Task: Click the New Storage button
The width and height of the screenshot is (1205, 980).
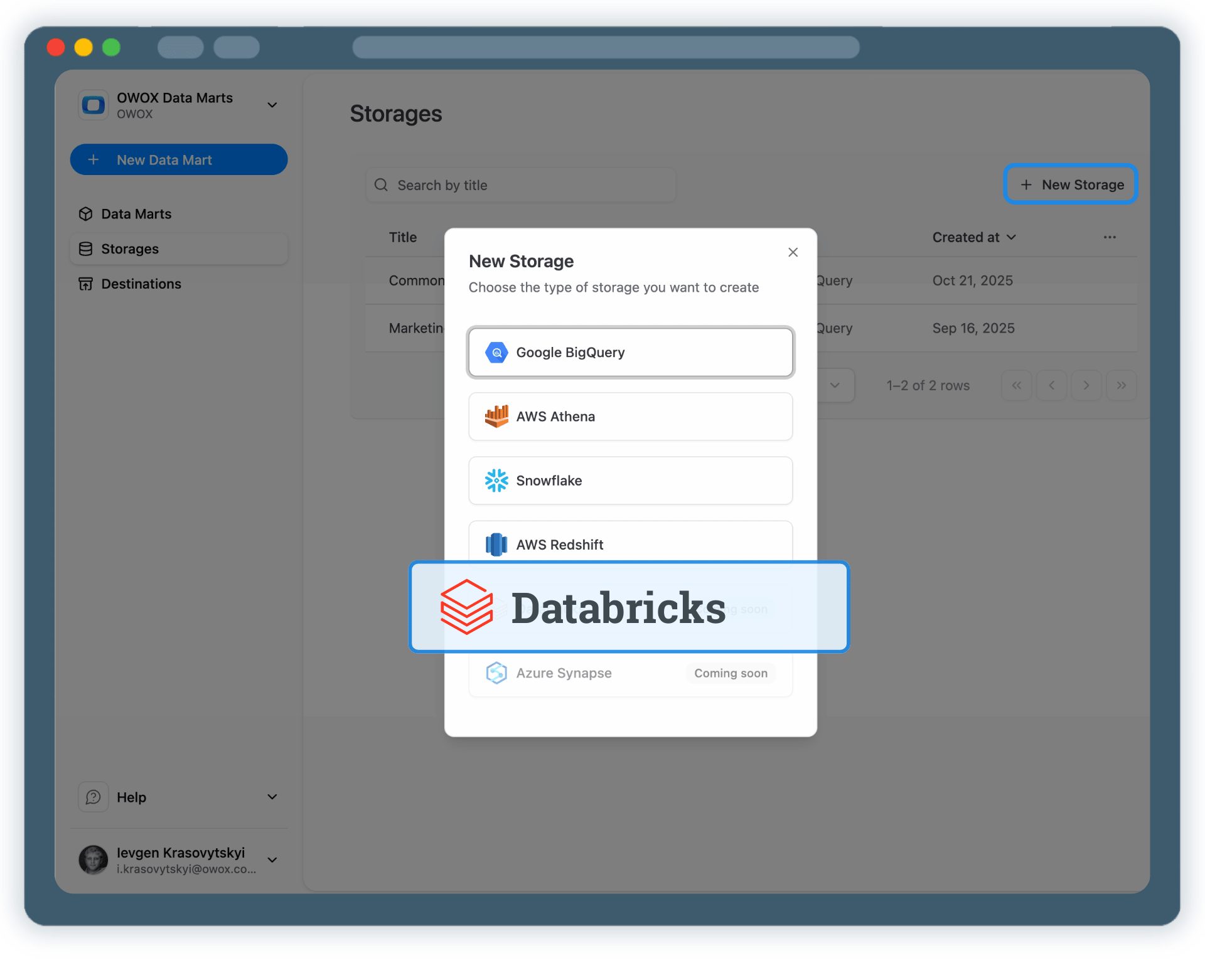Action: pos(1071,184)
